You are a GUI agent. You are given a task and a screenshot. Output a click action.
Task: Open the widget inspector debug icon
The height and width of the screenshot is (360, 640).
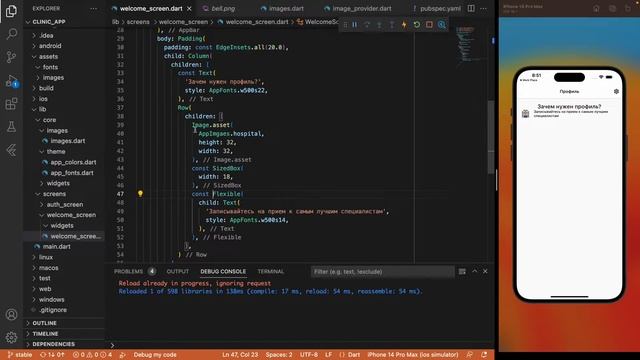tap(442, 25)
